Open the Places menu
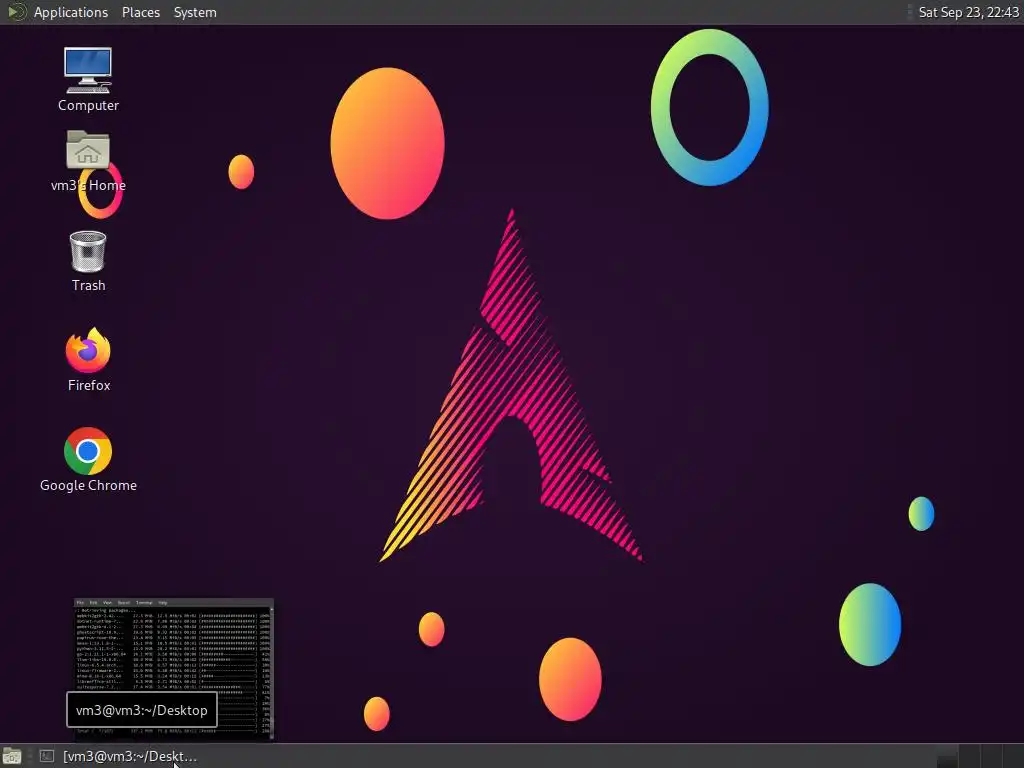 140,12
